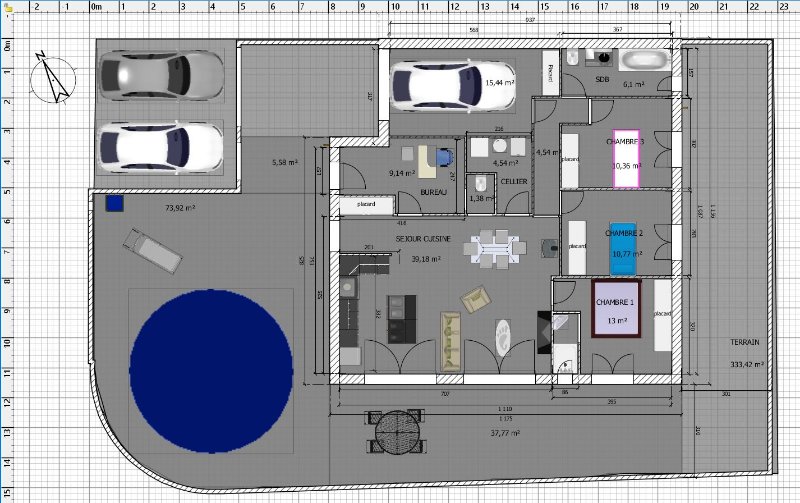Viewport: 800px width, 503px height.
Task: Select the pink-outlined bed in Chambre 3
Action: [626, 159]
